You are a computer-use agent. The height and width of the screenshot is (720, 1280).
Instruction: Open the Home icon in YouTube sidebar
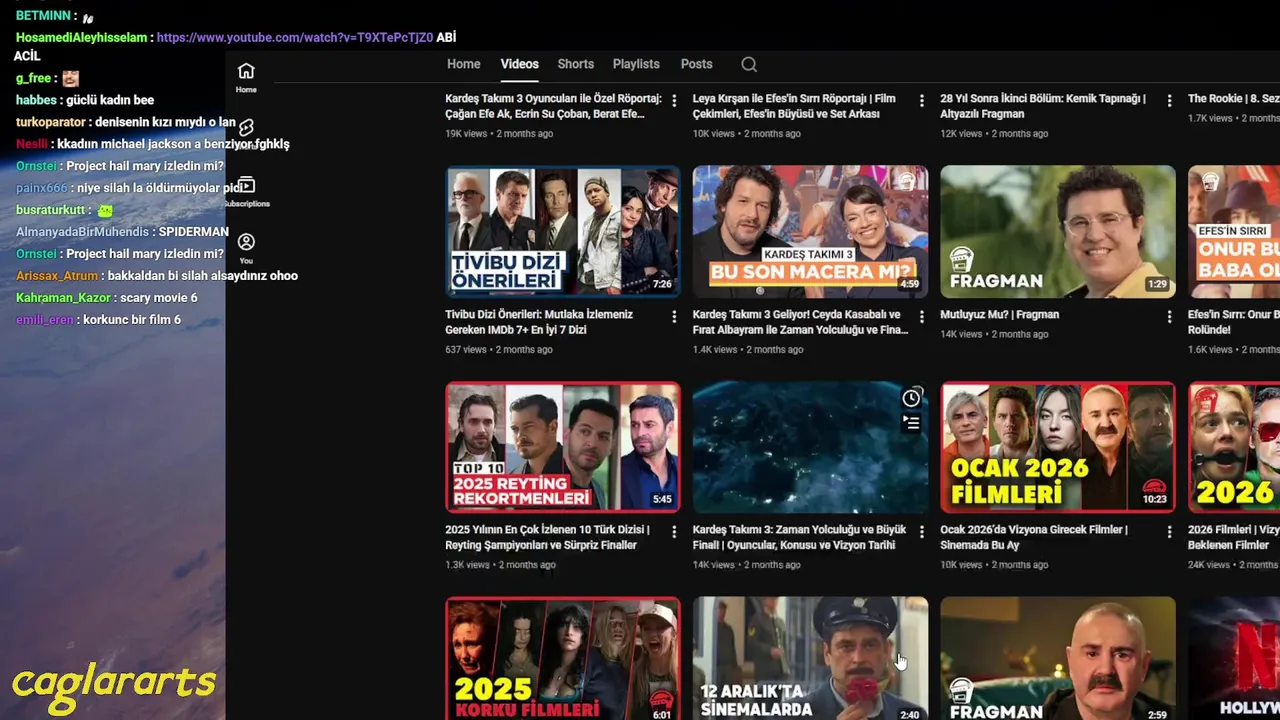[x=246, y=71]
